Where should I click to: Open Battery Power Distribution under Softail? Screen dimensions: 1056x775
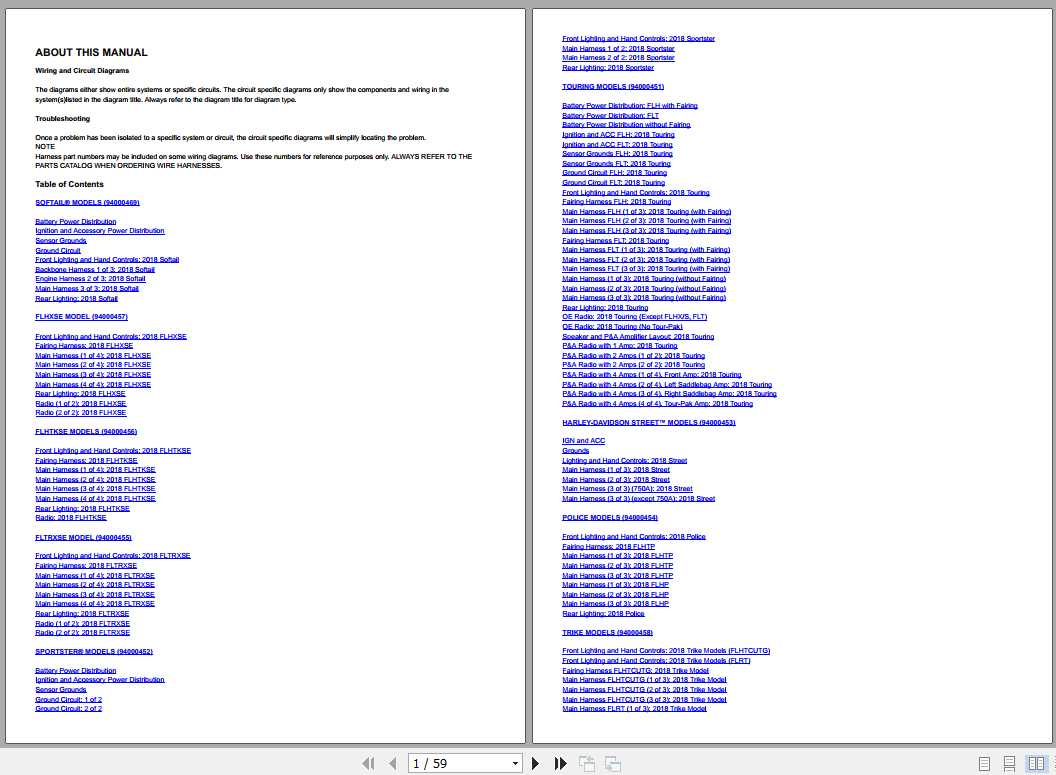pyautogui.click(x=75, y=222)
